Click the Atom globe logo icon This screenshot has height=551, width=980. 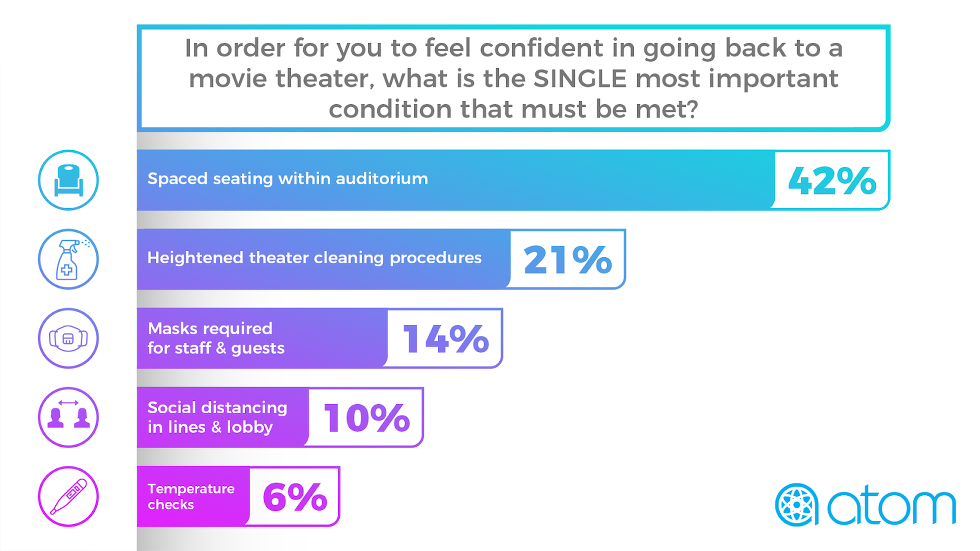[797, 505]
